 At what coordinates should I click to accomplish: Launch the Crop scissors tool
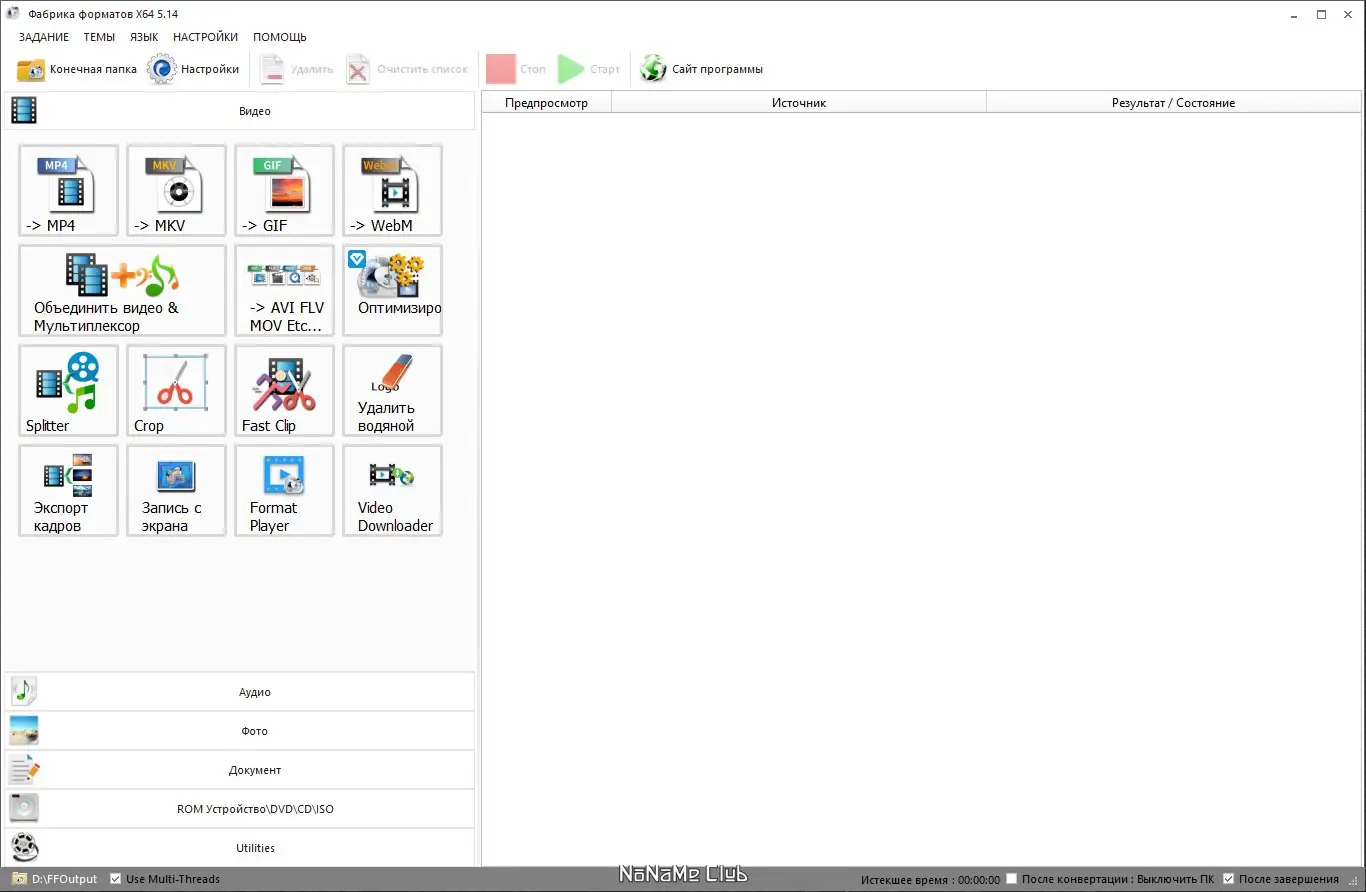click(x=176, y=390)
